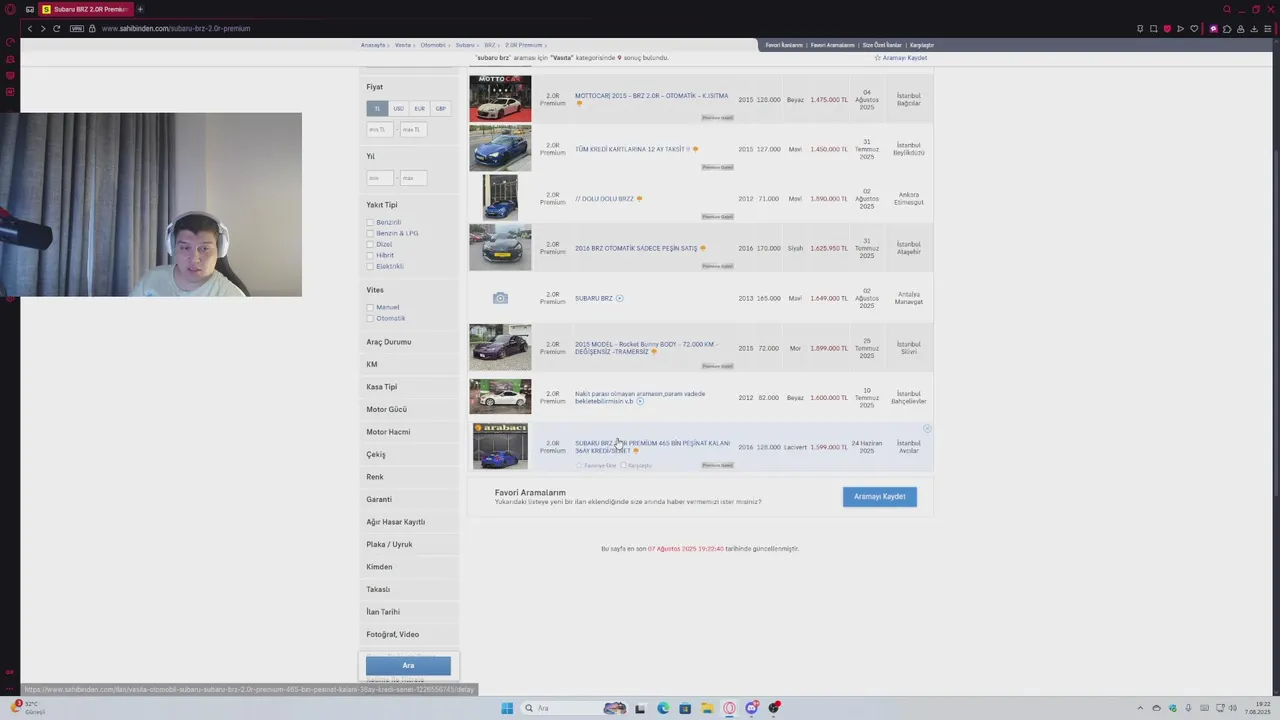Image resolution: width=1280 pixels, height=720 pixels.
Task: Tick the Otomatik gearbox checkbox
Action: click(370, 318)
